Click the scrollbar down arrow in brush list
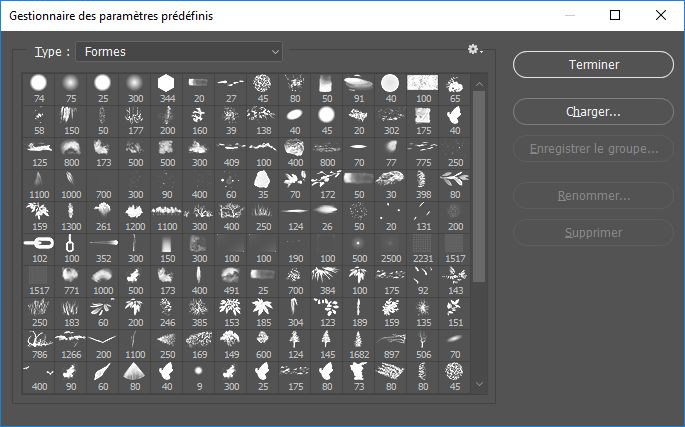Viewport: 685px width, 427px height. 478,383
